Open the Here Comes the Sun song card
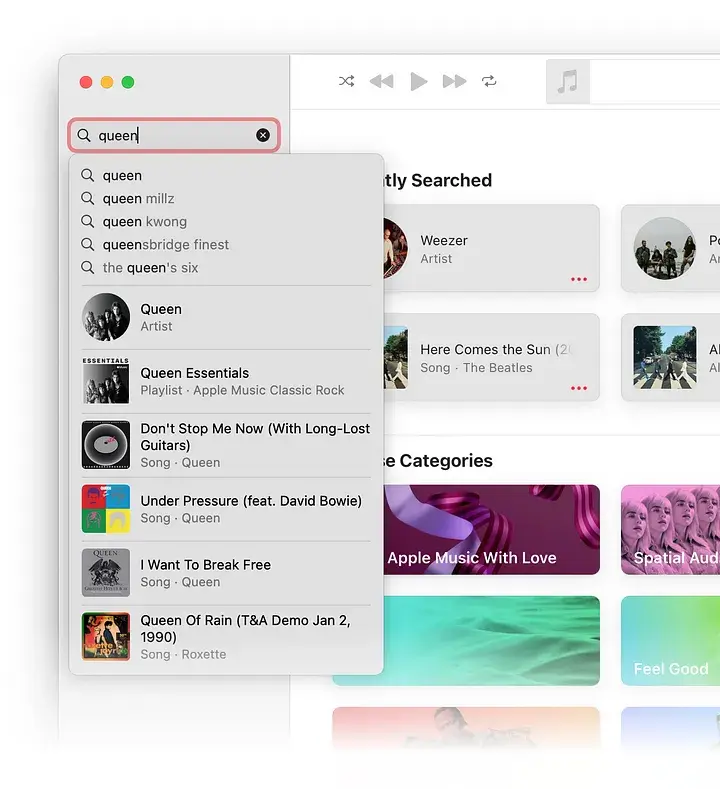The image size is (720, 789). coord(491,357)
